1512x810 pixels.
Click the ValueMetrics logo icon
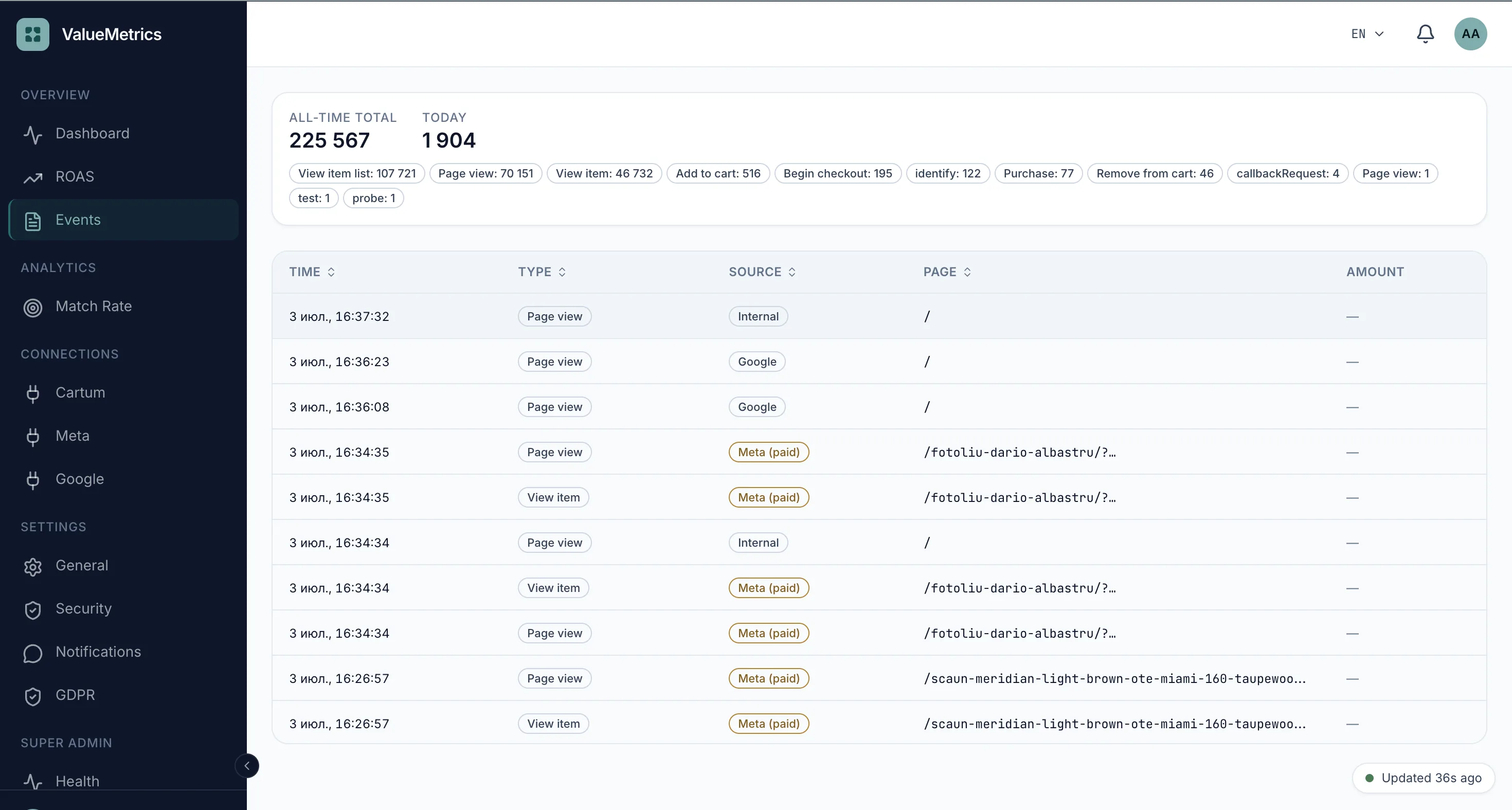point(33,34)
